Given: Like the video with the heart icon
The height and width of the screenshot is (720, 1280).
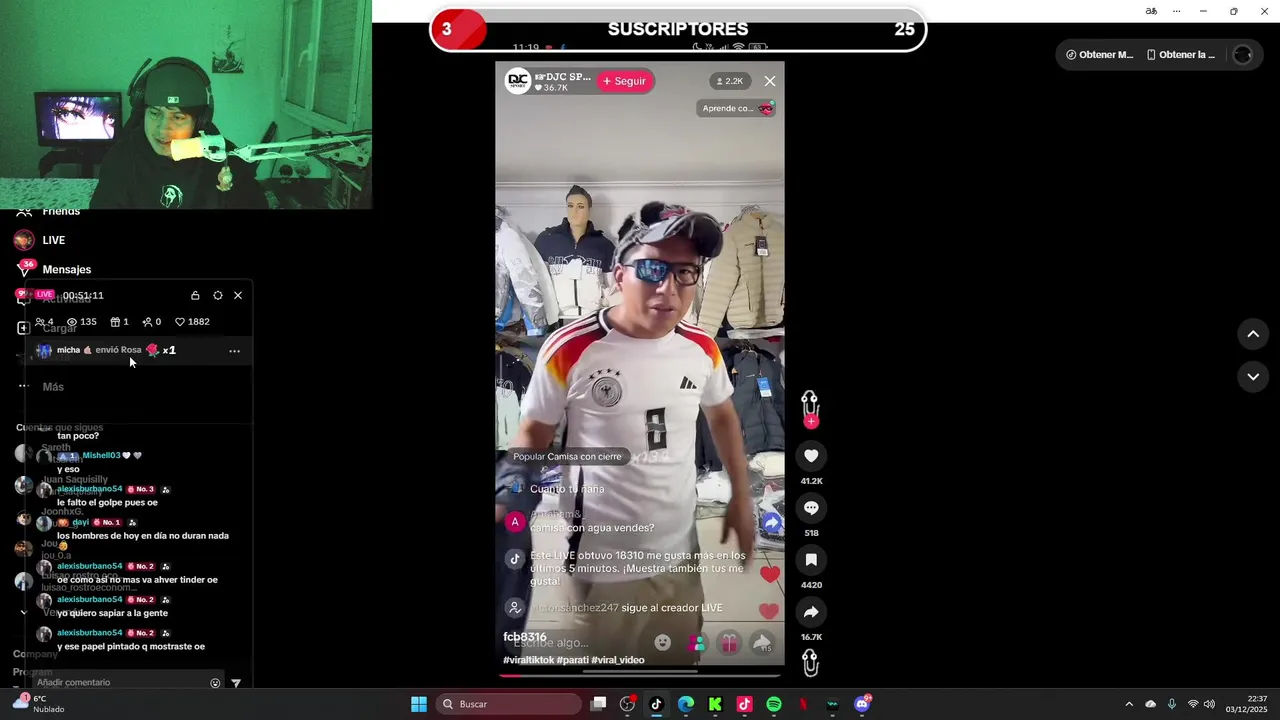Looking at the screenshot, I should click(811, 456).
